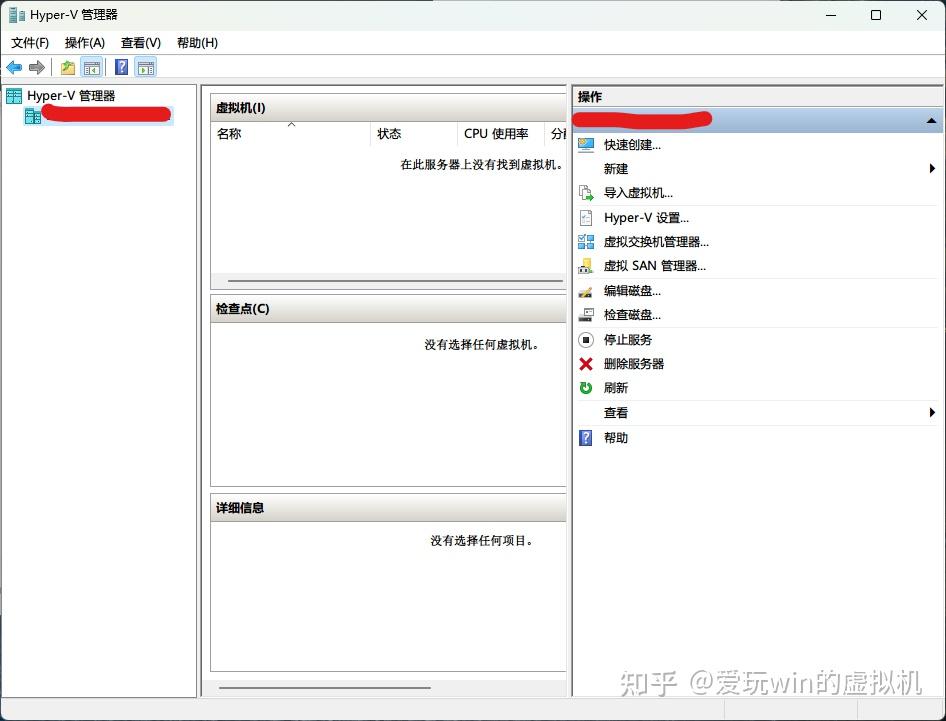This screenshot has height=721, width=946.
Task: Click 帮助 at the bottom of Actions
Action: (x=615, y=437)
